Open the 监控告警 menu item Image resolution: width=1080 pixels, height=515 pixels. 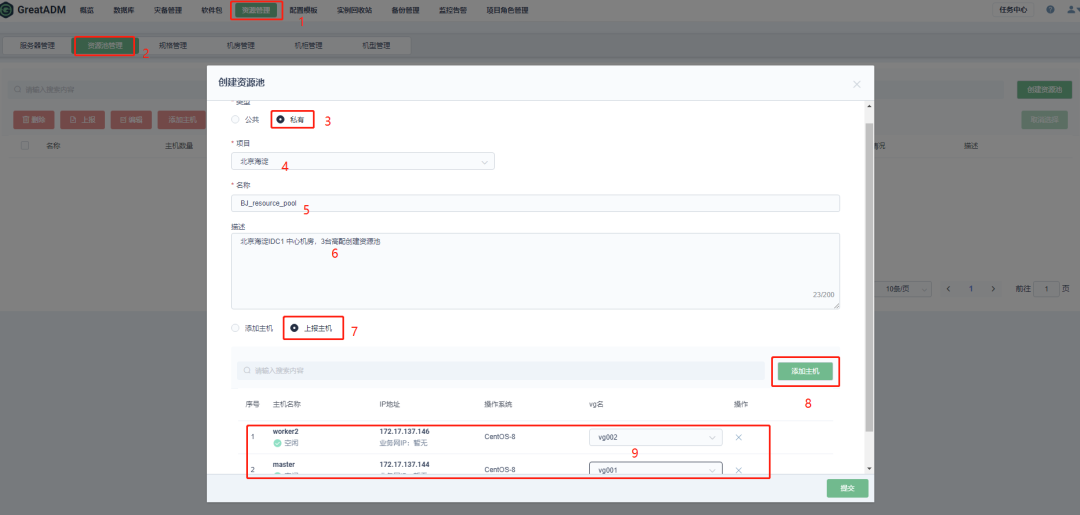[453, 10]
